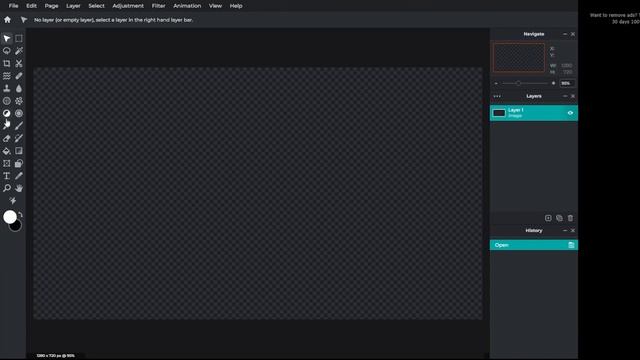
Task: Delete layer using trash icon
Action: [570, 218]
